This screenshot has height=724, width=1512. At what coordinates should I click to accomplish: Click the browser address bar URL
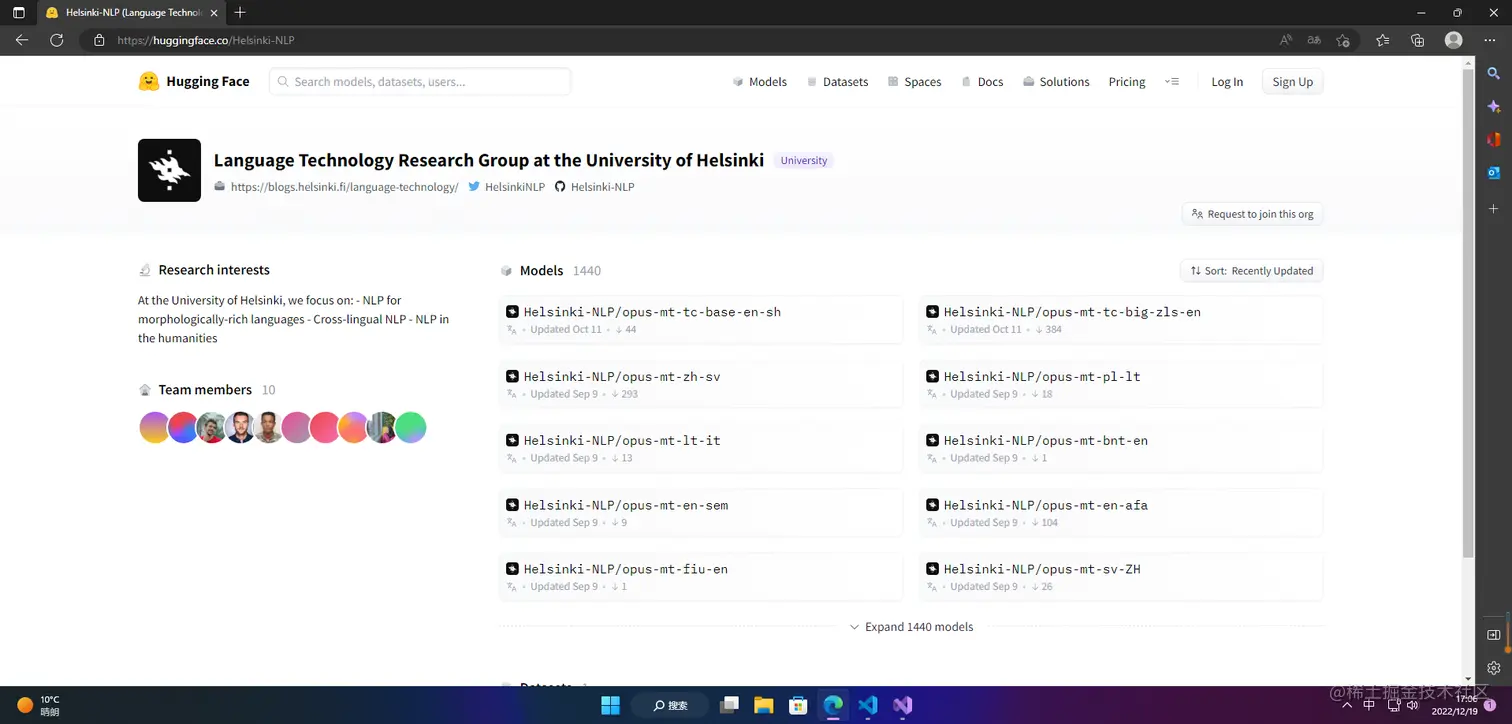[x=206, y=40]
